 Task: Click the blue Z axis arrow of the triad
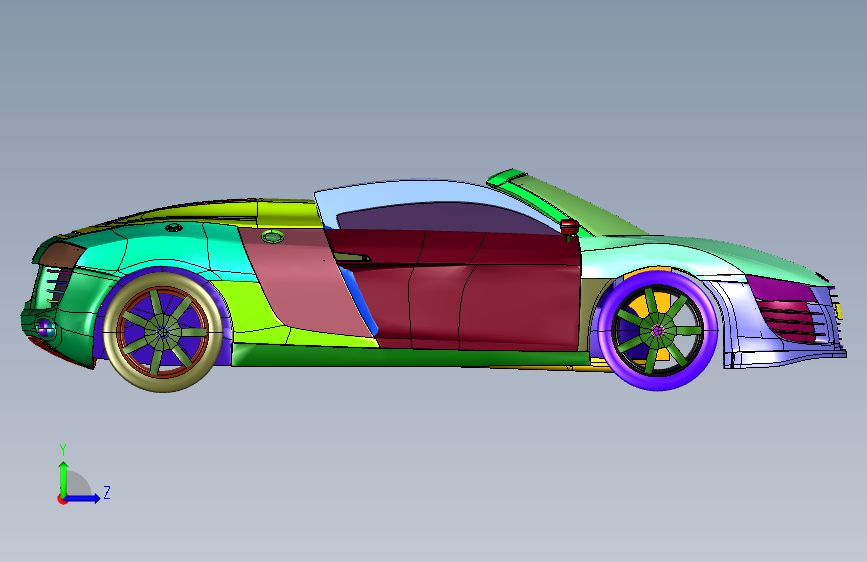click(83, 498)
